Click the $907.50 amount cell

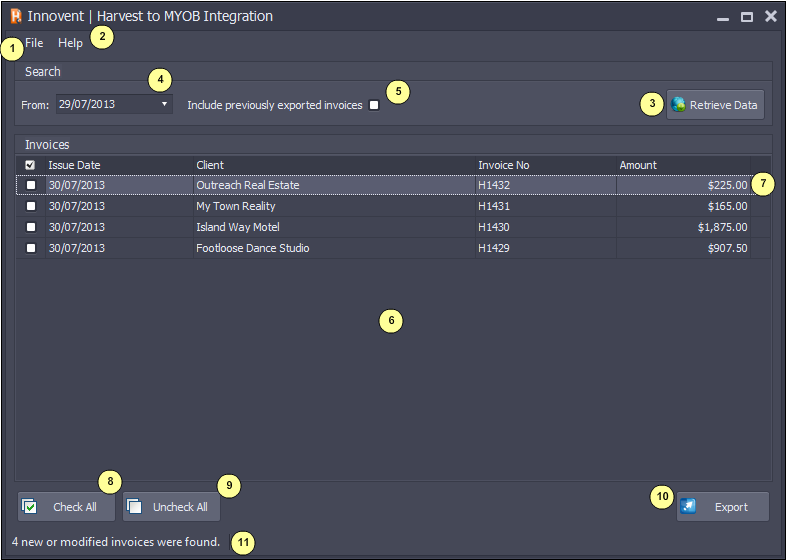(683, 248)
